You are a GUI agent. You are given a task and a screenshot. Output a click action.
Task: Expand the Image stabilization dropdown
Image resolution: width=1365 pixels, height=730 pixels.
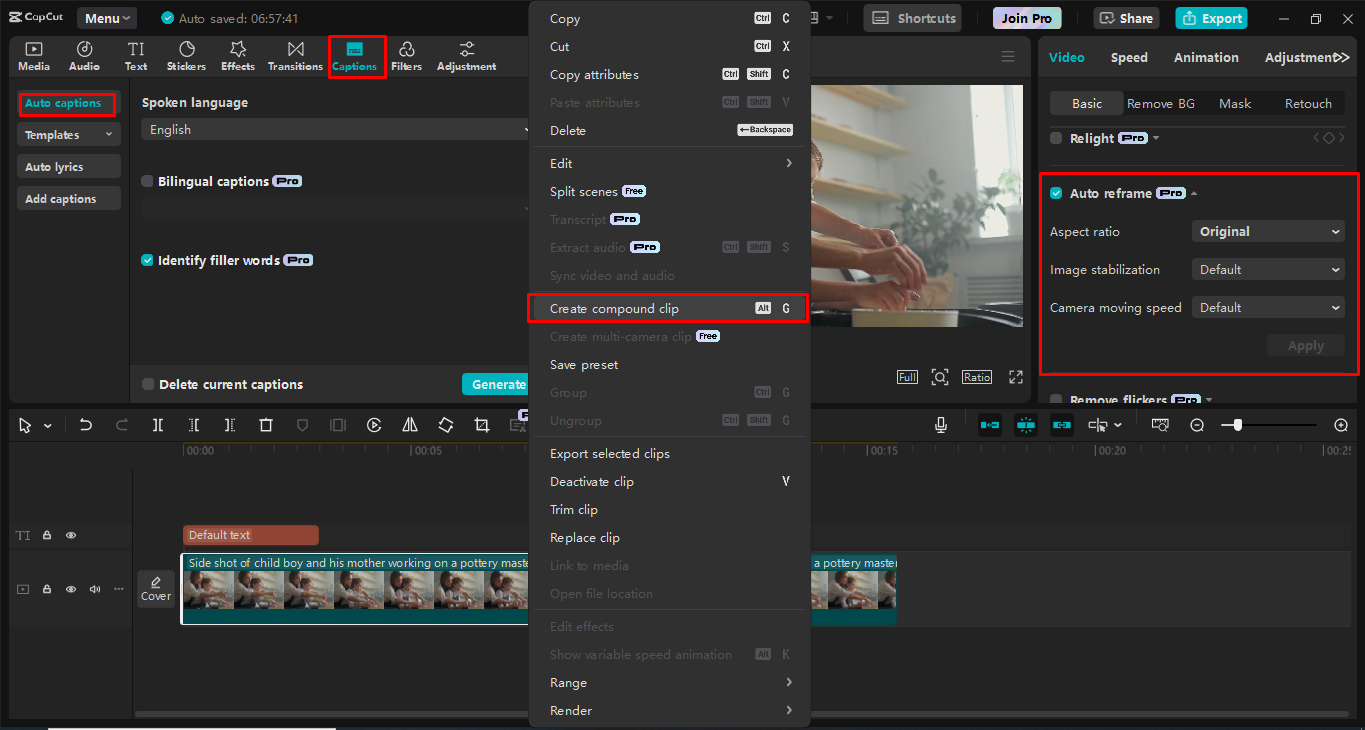1267,269
